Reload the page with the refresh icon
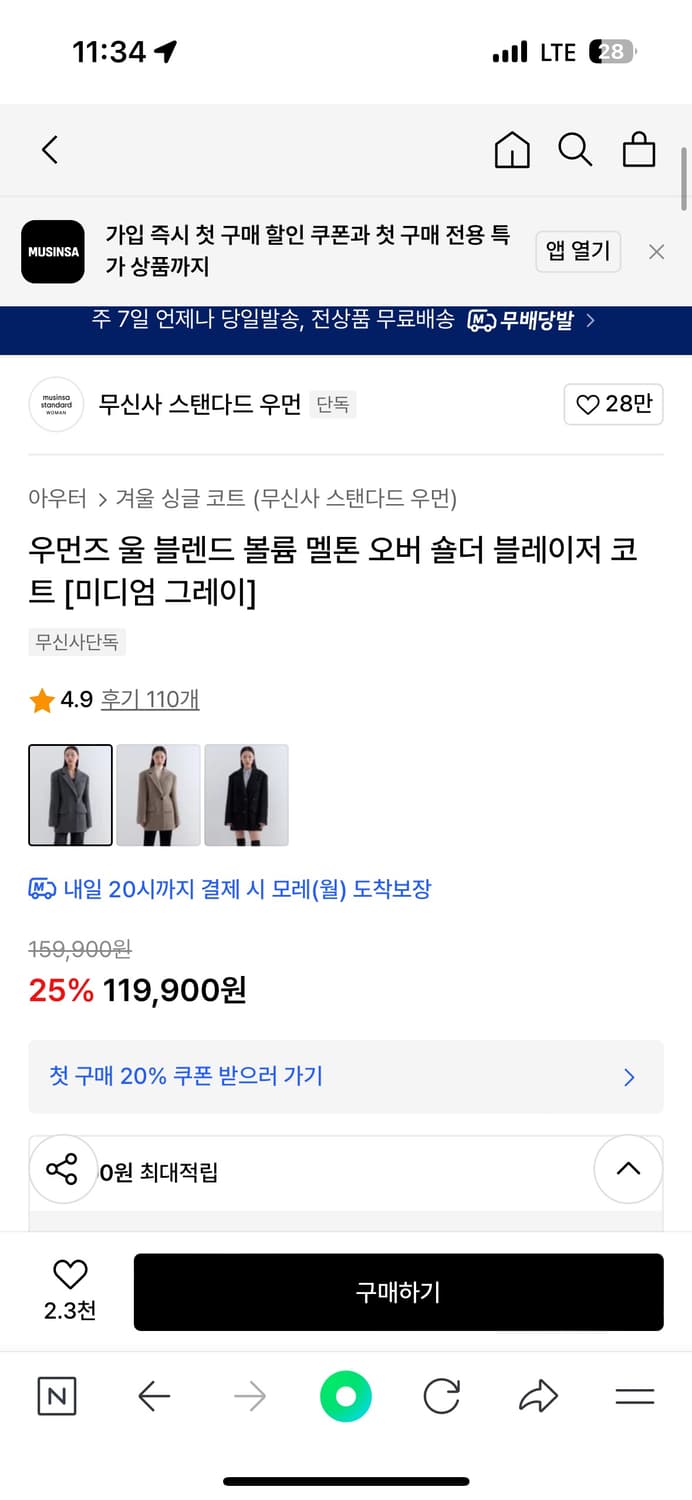The width and height of the screenshot is (692, 1500). 441,1397
